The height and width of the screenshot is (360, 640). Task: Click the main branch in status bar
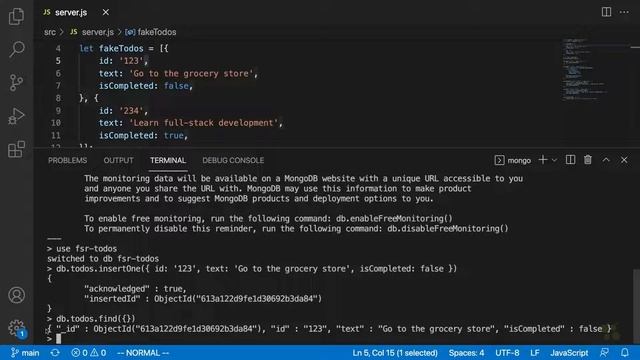(25, 353)
